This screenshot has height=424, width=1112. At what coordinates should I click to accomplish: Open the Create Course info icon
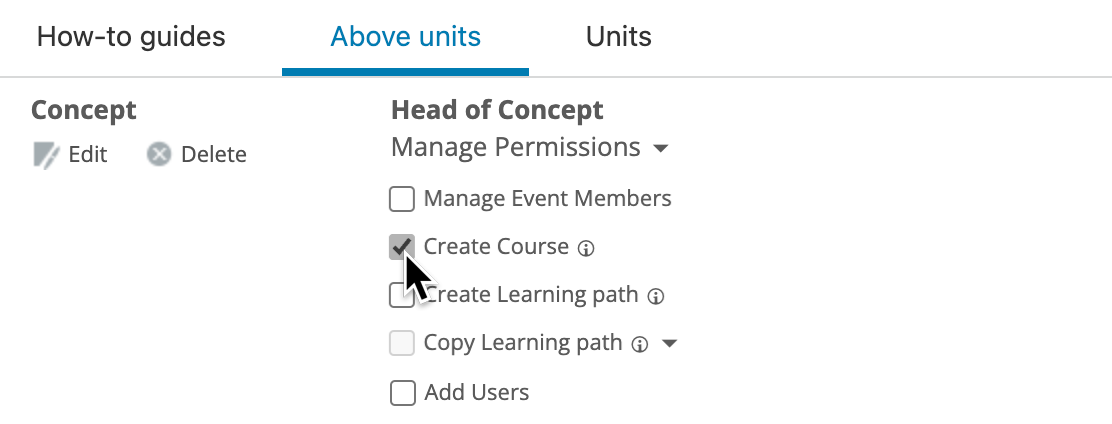click(586, 248)
